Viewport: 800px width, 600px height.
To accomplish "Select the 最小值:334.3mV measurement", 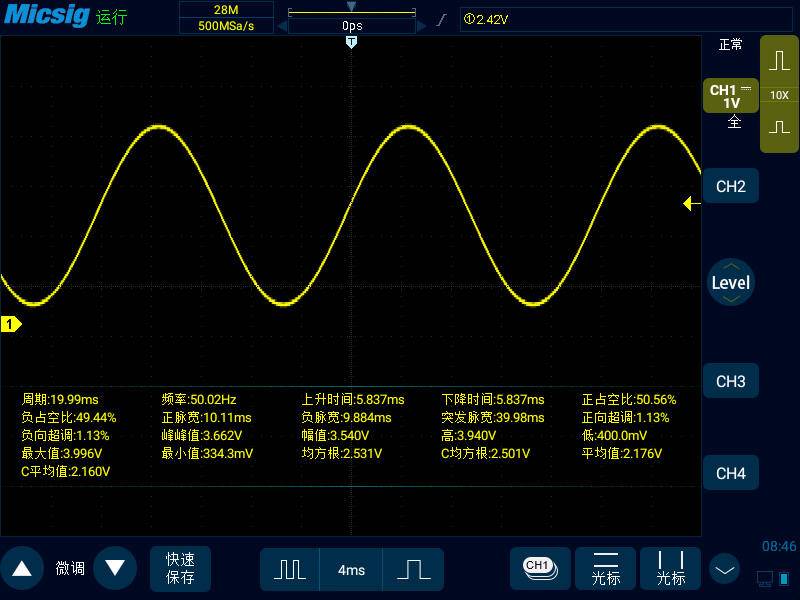I will [207, 453].
